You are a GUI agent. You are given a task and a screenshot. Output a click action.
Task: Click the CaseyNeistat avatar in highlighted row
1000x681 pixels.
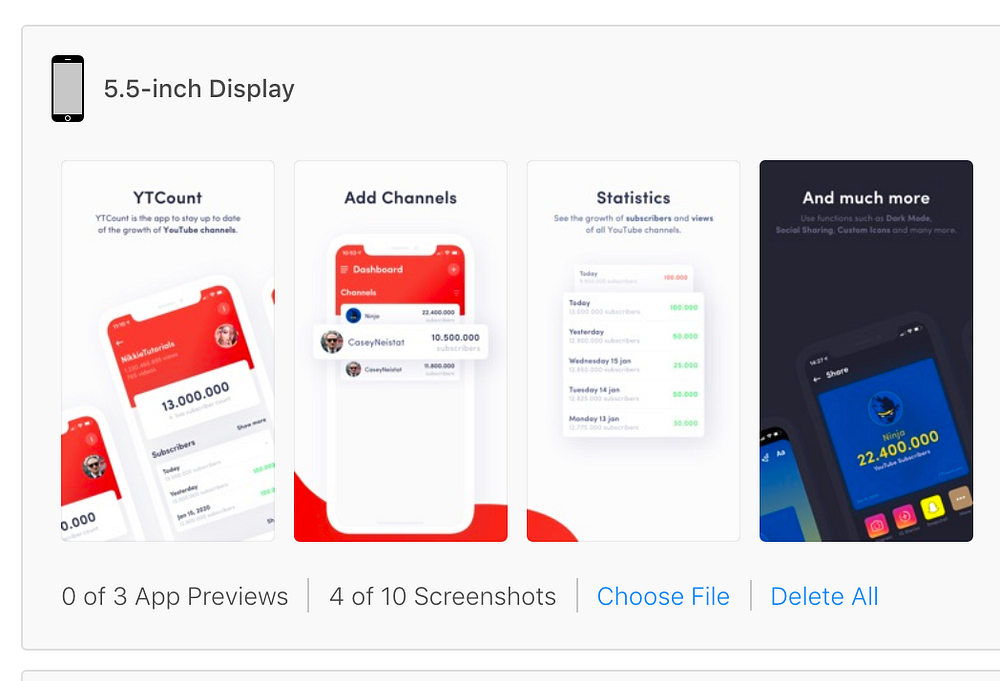[332, 342]
